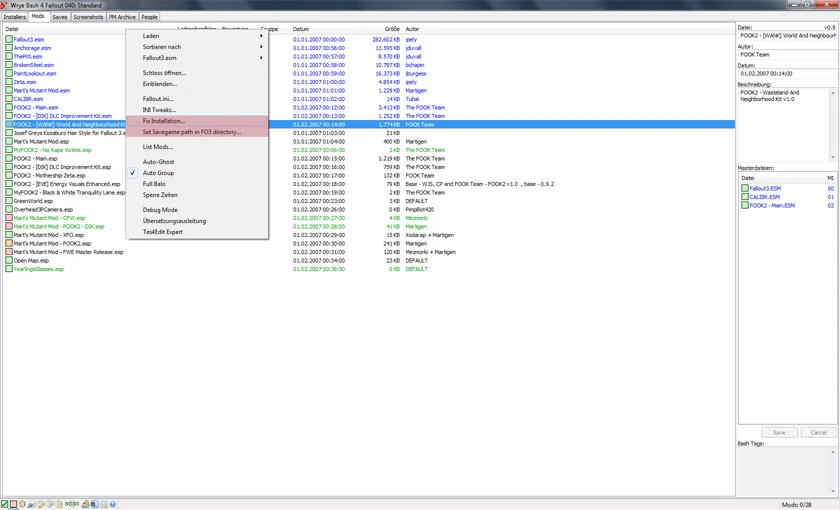Click the Cancel button in details panel
This screenshot has width=840, height=510.
tap(818, 432)
